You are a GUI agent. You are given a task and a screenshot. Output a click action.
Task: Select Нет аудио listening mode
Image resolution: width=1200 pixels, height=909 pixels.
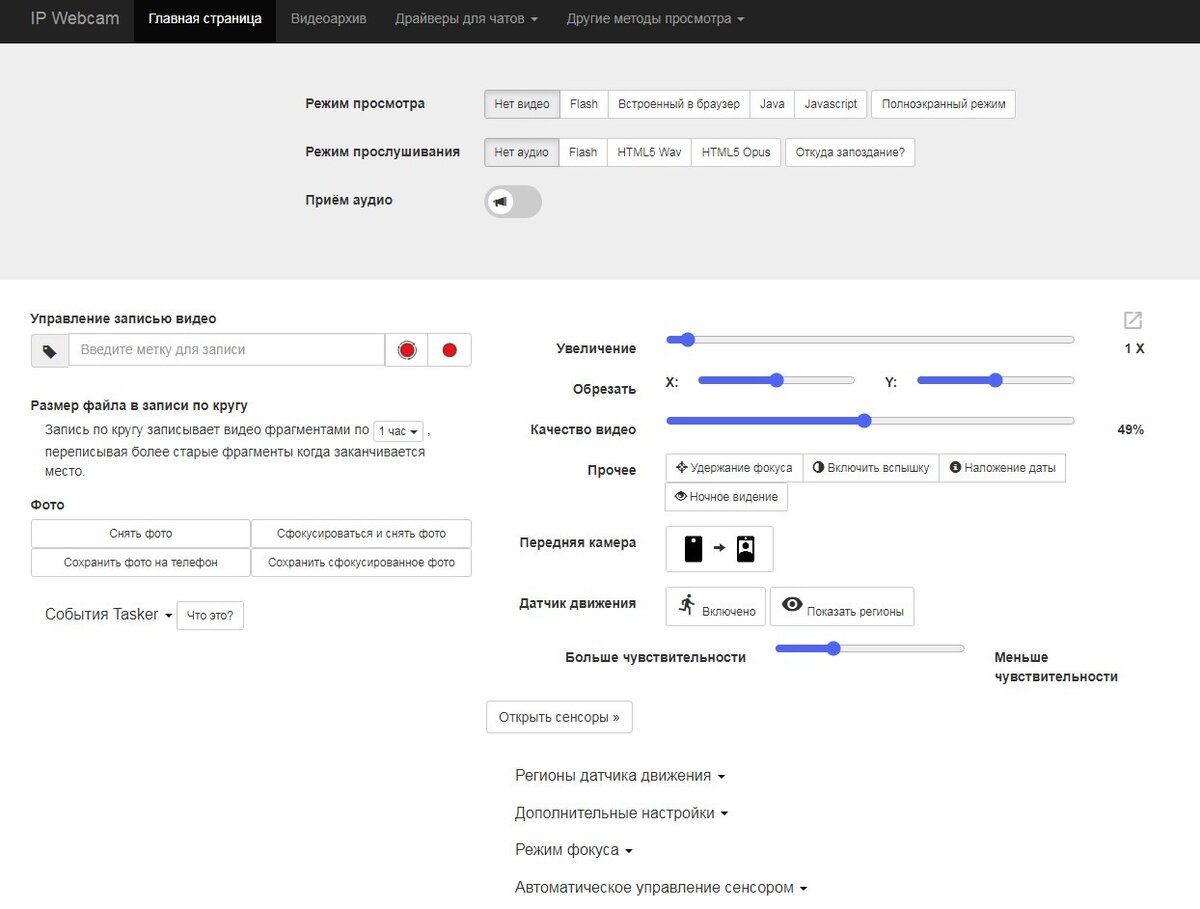(x=522, y=153)
